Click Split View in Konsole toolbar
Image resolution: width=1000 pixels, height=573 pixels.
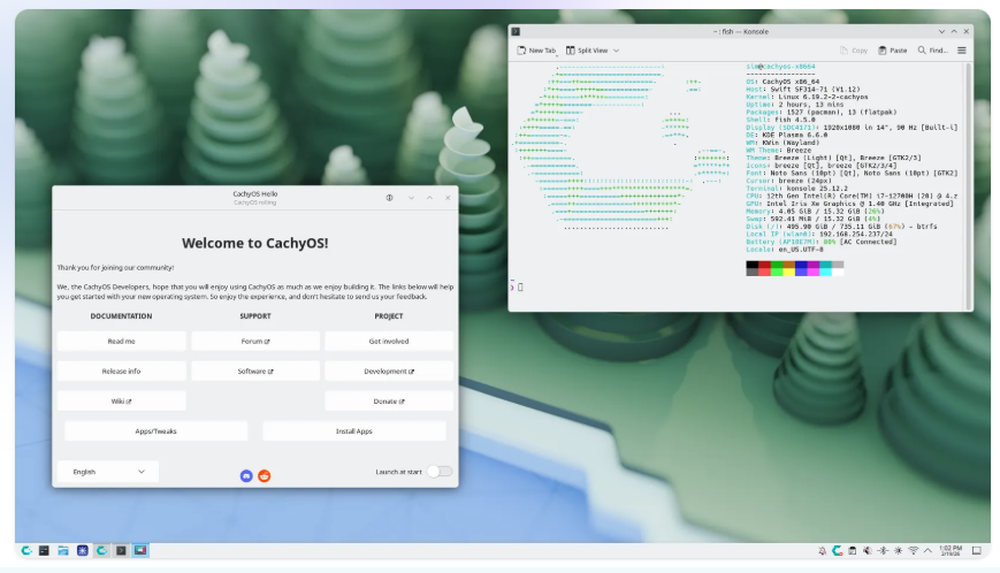click(587, 50)
